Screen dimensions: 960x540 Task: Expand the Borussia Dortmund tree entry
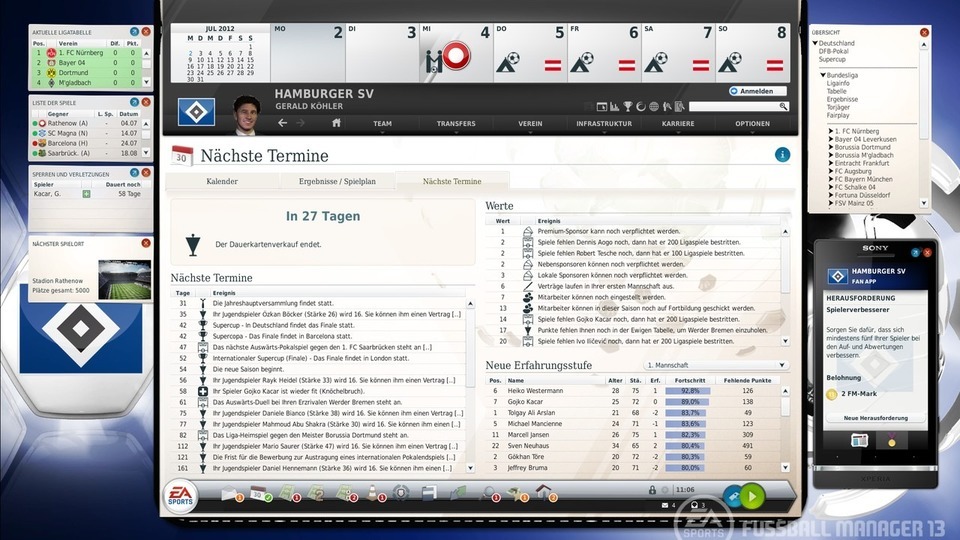click(x=831, y=148)
